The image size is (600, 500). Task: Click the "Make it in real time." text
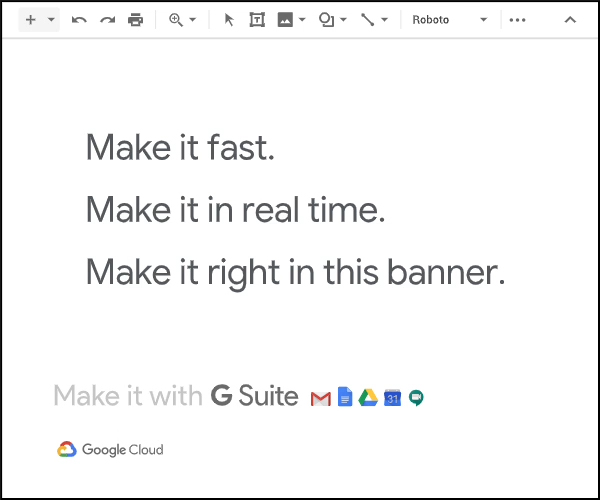[x=235, y=211]
